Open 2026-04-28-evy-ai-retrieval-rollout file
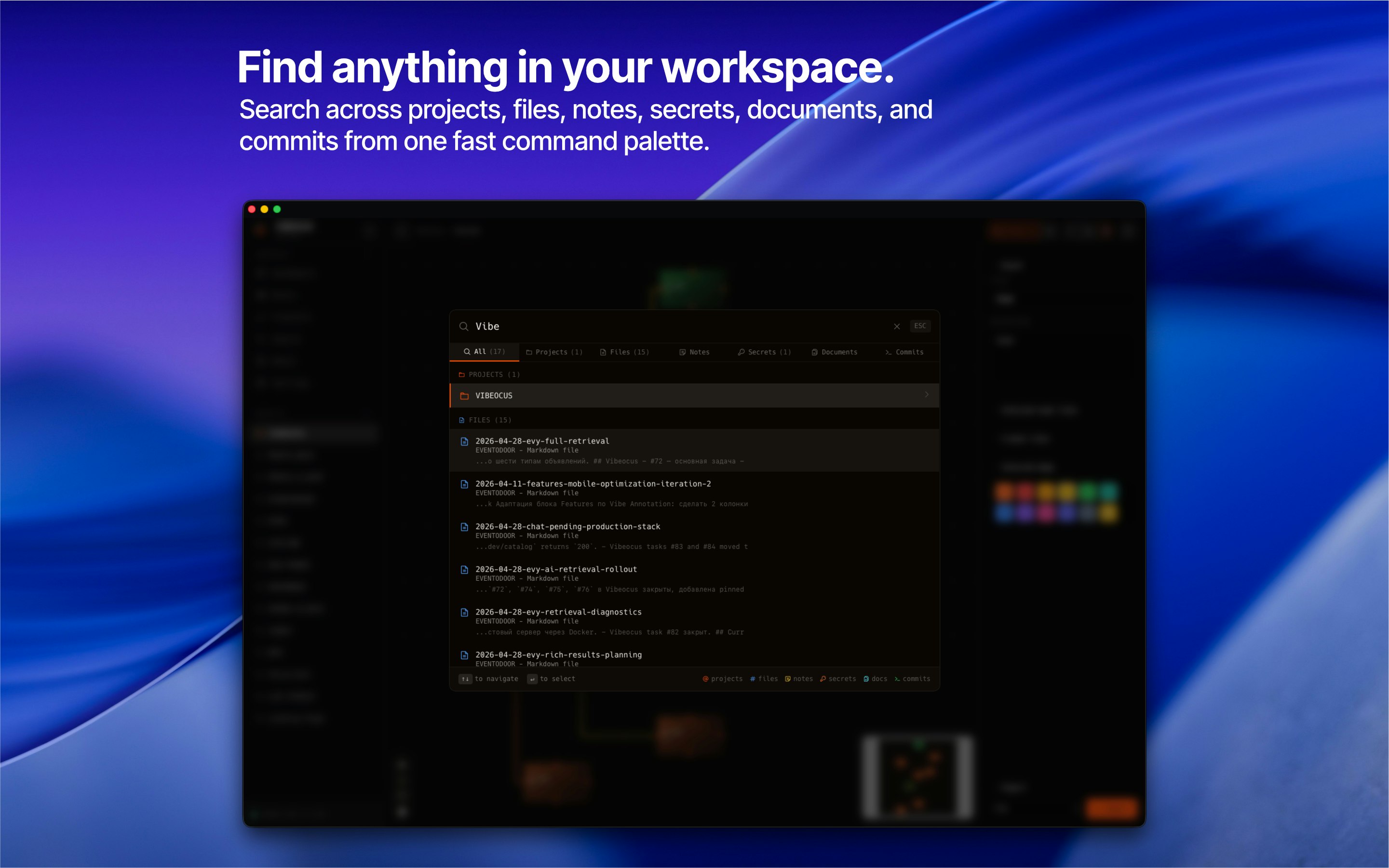Viewport: 1389px width, 868px height. tap(694, 579)
